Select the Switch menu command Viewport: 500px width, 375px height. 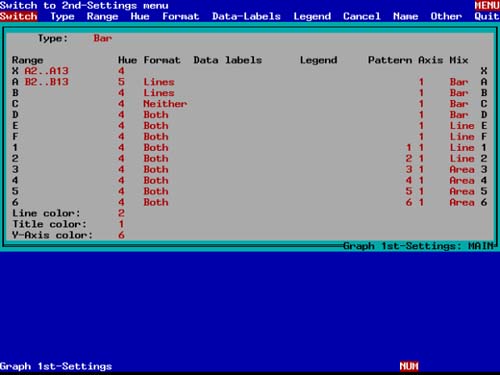(19, 16)
